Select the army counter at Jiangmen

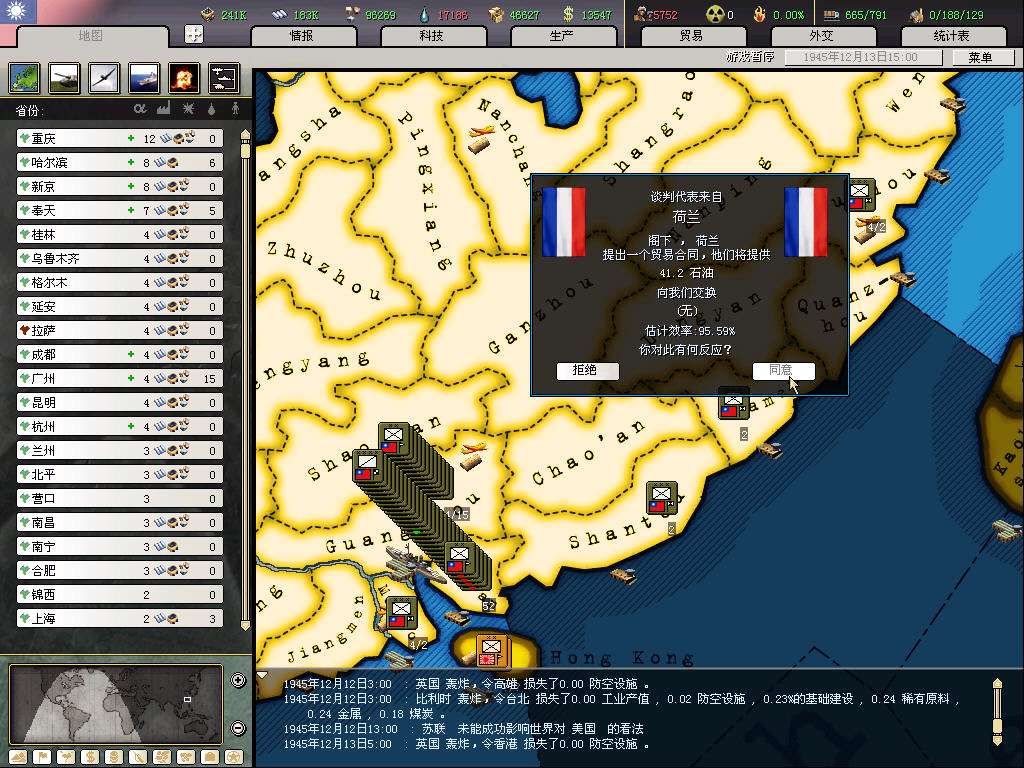coord(401,613)
